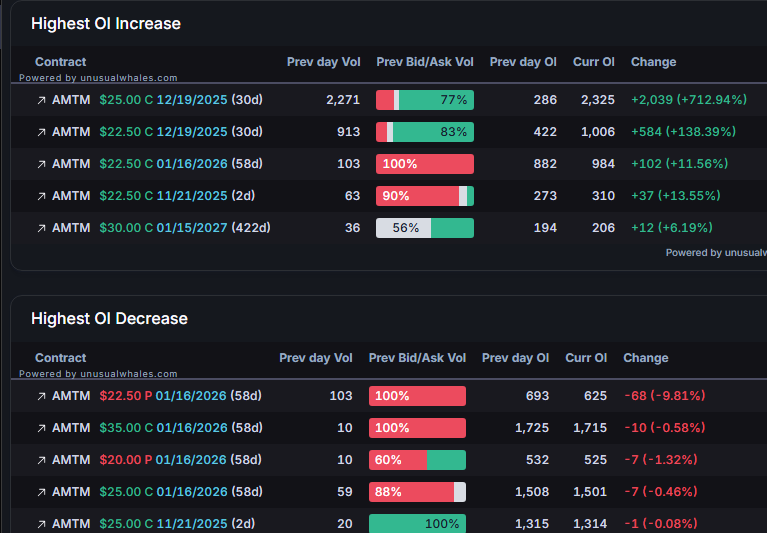Click the 83% bid/ask volume bar
The height and width of the screenshot is (533, 767).
(x=425, y=132)
